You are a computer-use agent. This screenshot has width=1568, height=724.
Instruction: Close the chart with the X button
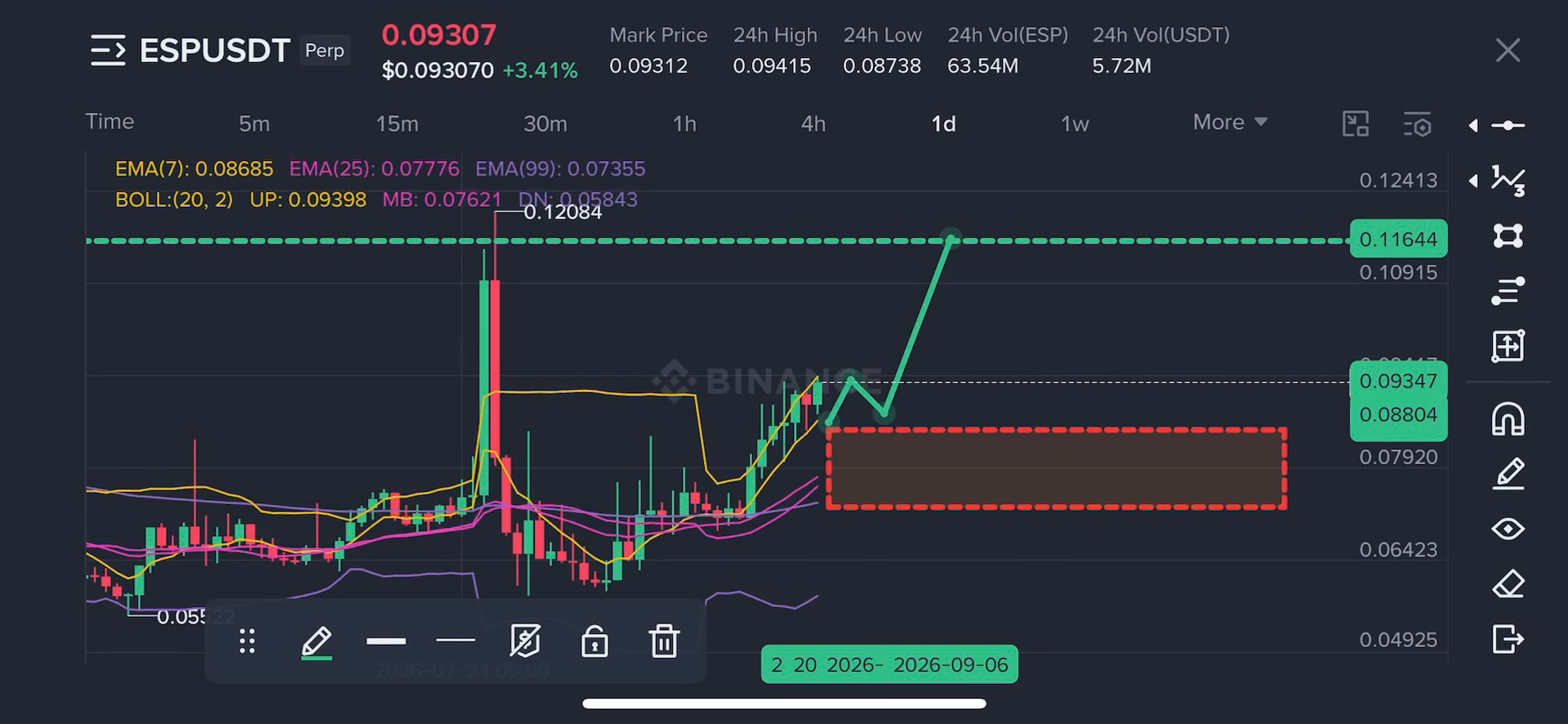1508,51
